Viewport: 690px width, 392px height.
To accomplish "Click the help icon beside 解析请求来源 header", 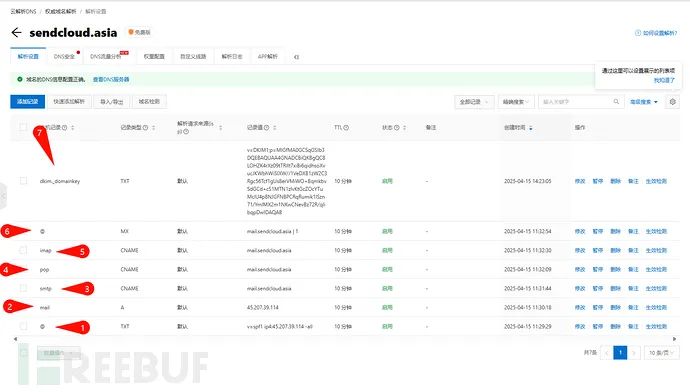I will [186, 132].
